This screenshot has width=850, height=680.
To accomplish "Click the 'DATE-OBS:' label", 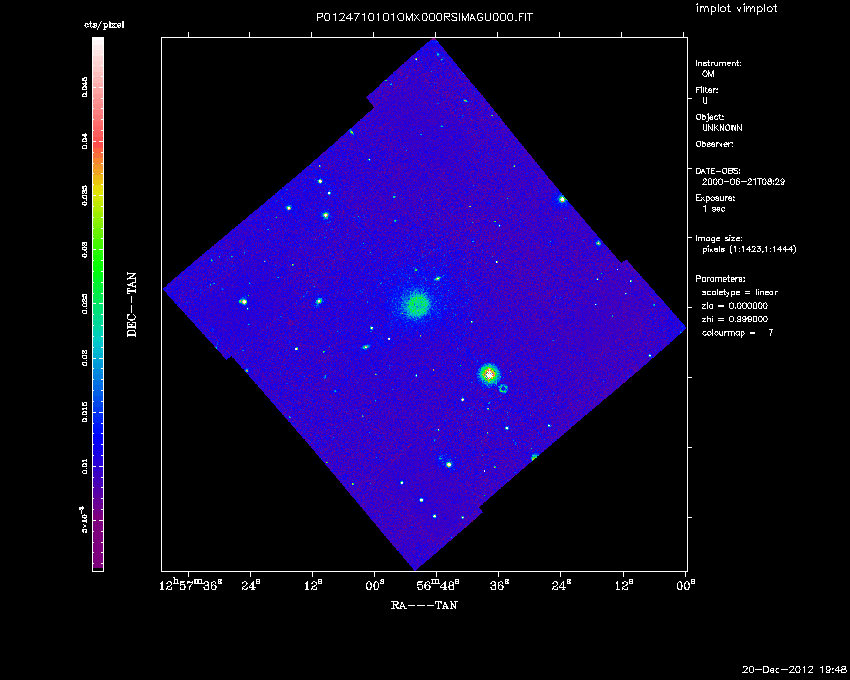I will point(718,171).
